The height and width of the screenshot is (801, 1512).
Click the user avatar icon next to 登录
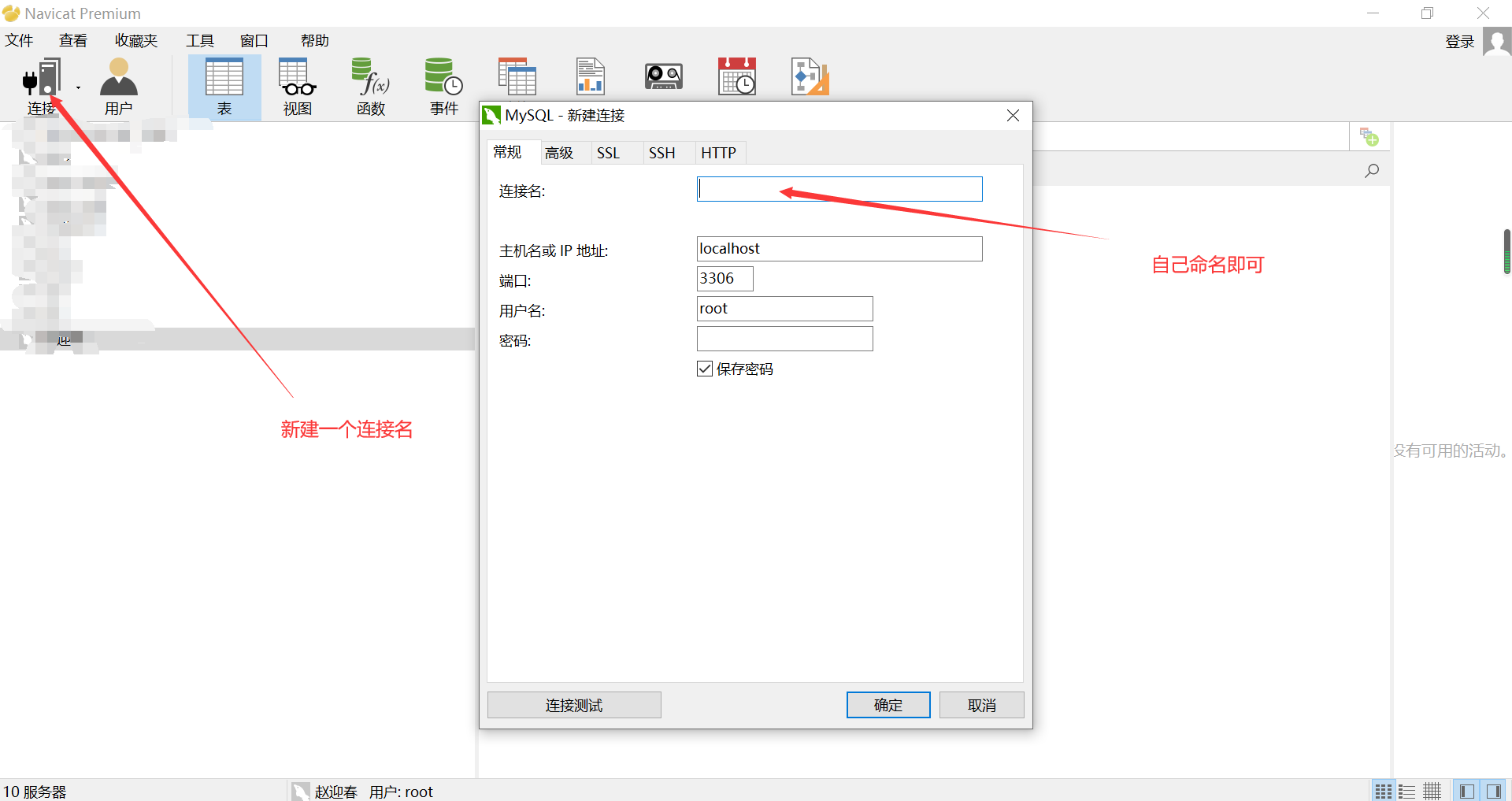click(x=1497, y=42)
